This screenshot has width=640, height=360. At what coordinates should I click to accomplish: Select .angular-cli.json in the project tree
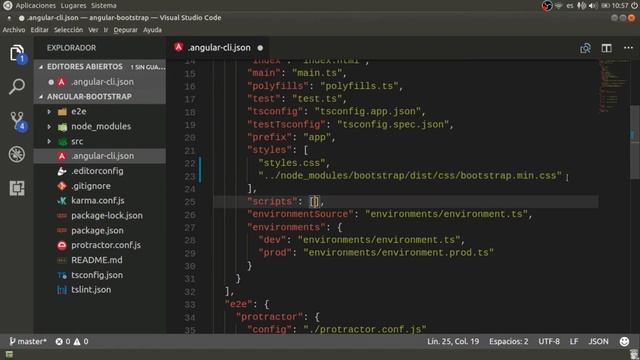click(100, 156)
